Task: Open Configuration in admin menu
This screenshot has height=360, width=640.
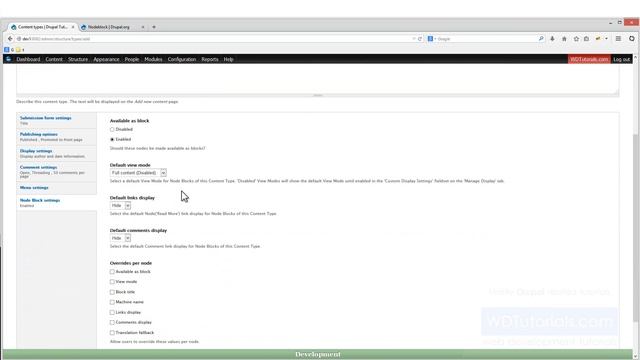Action: click(182, 59)
